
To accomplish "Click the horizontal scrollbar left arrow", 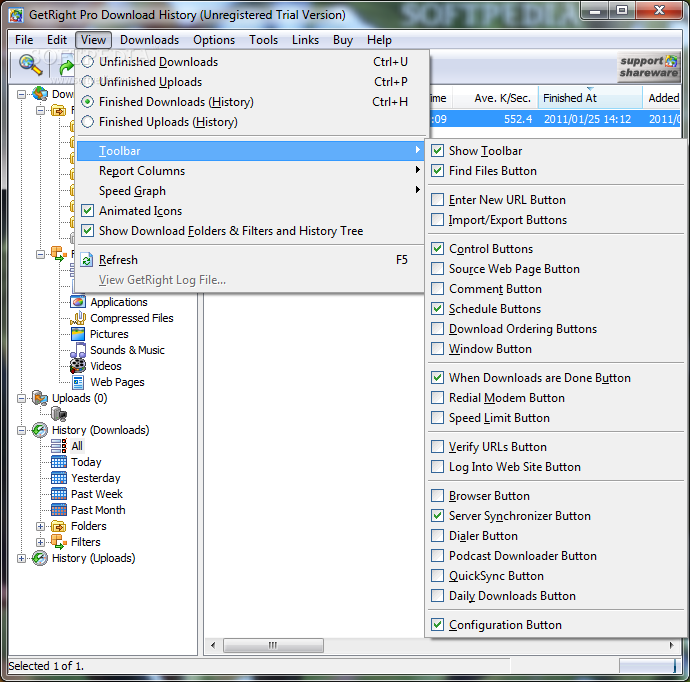I will tap(213, 645).
